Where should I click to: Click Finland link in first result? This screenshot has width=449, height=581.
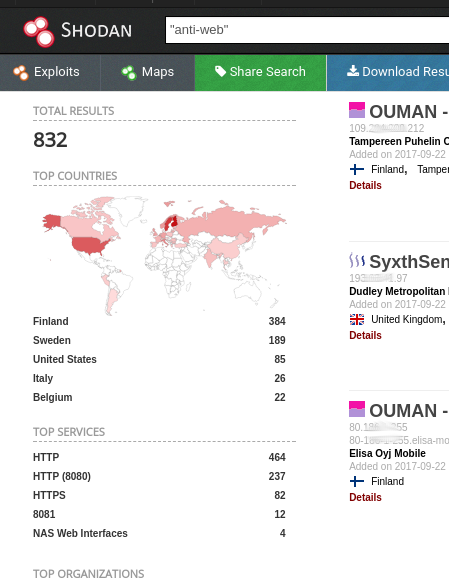[388, 169]
